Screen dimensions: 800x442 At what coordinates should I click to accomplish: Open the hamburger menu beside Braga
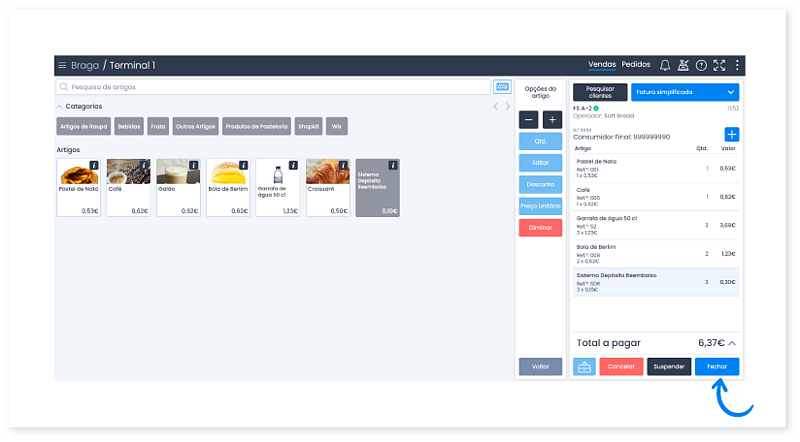click(62, 65)
